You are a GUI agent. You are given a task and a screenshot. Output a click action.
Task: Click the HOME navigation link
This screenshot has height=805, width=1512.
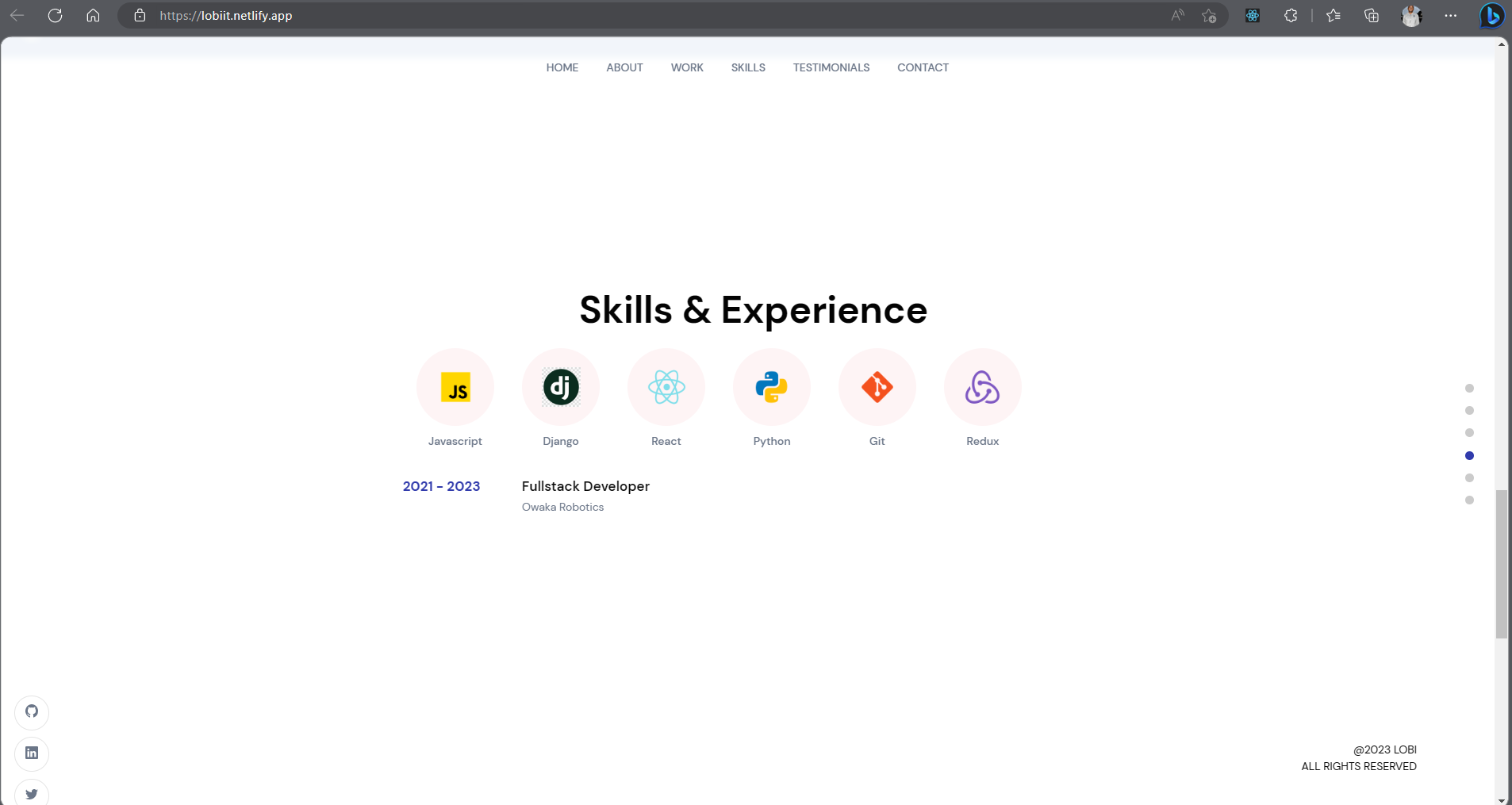coord(562,67)
